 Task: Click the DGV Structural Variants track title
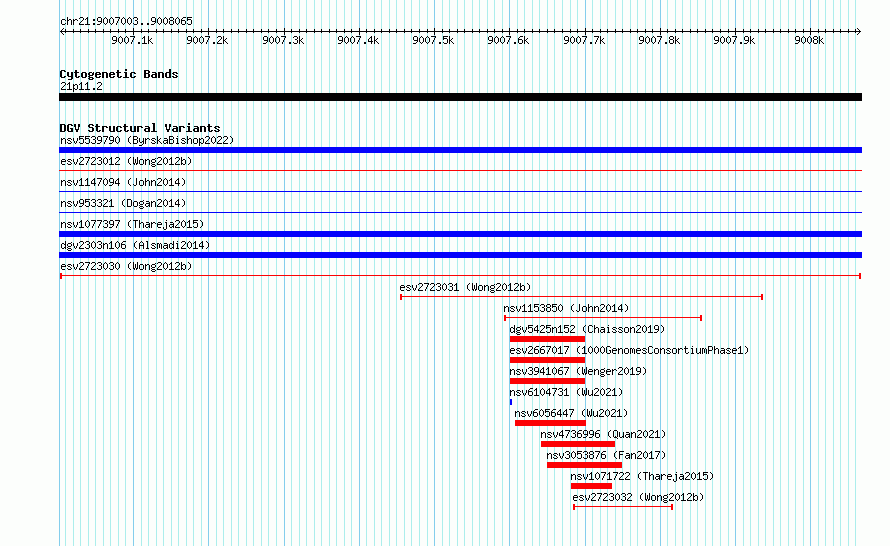point(140,128)
